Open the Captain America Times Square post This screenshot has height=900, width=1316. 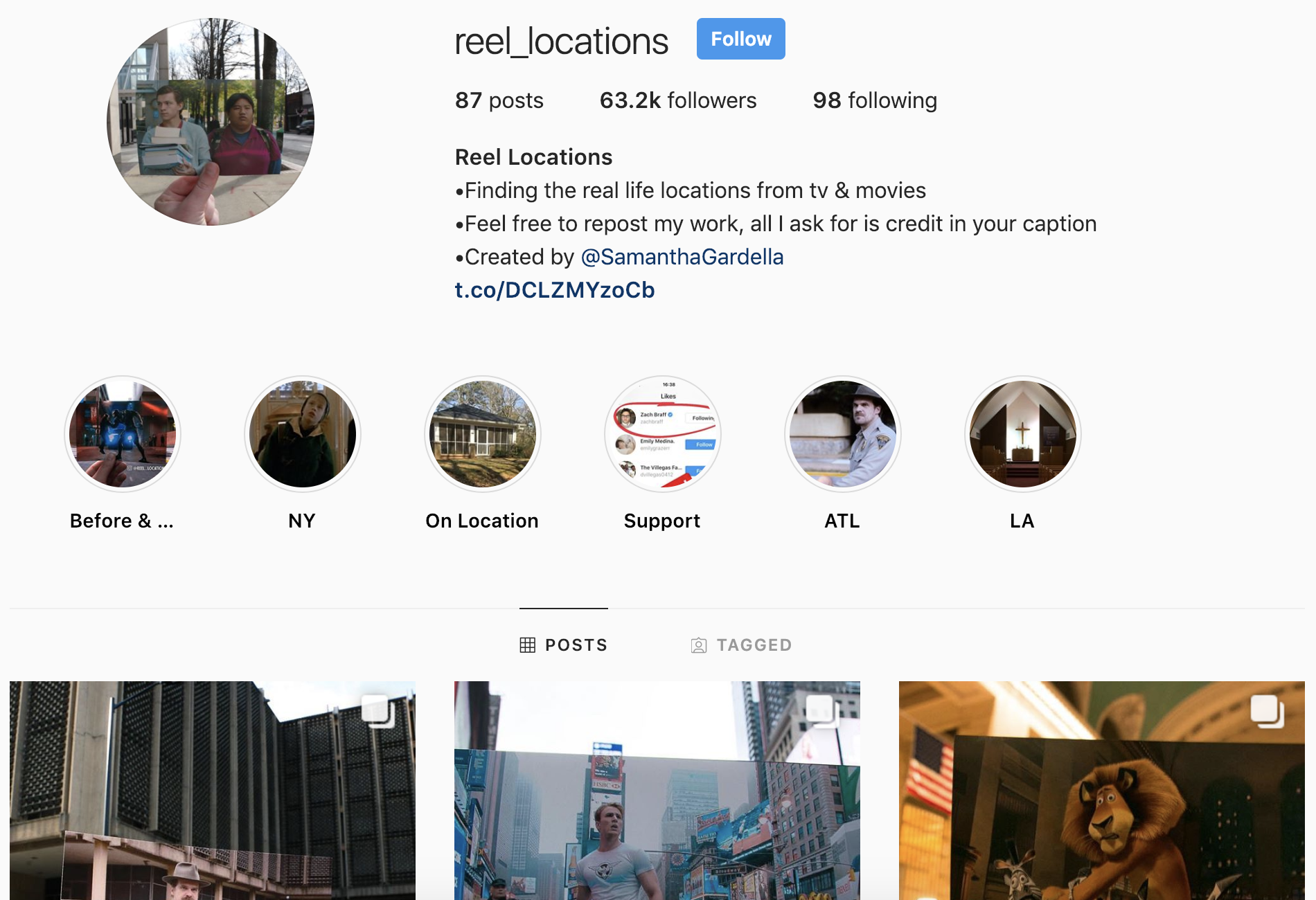(657, 791)
